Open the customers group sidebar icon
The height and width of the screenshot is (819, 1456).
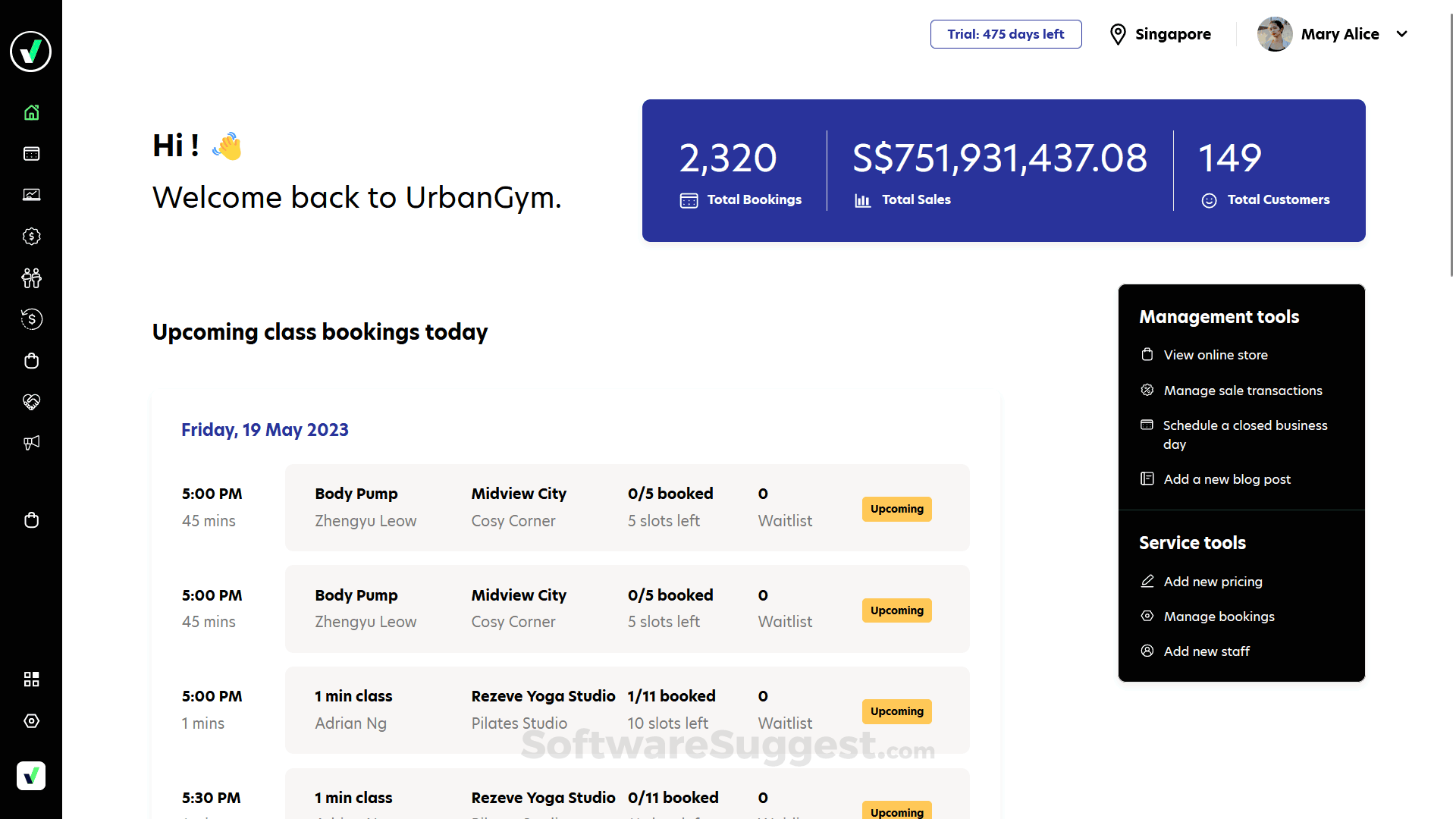click(31, 278)
